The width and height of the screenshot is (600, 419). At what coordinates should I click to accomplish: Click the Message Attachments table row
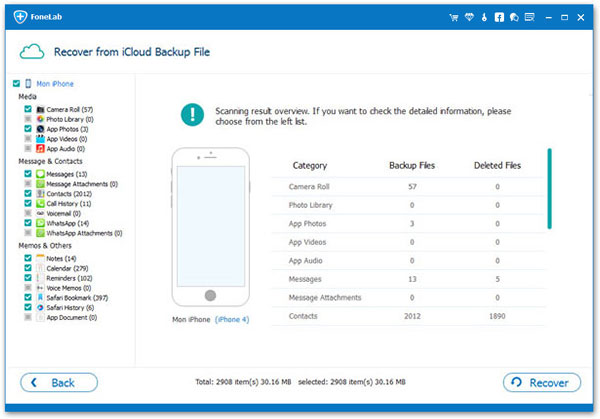click(x=408, y=297)
